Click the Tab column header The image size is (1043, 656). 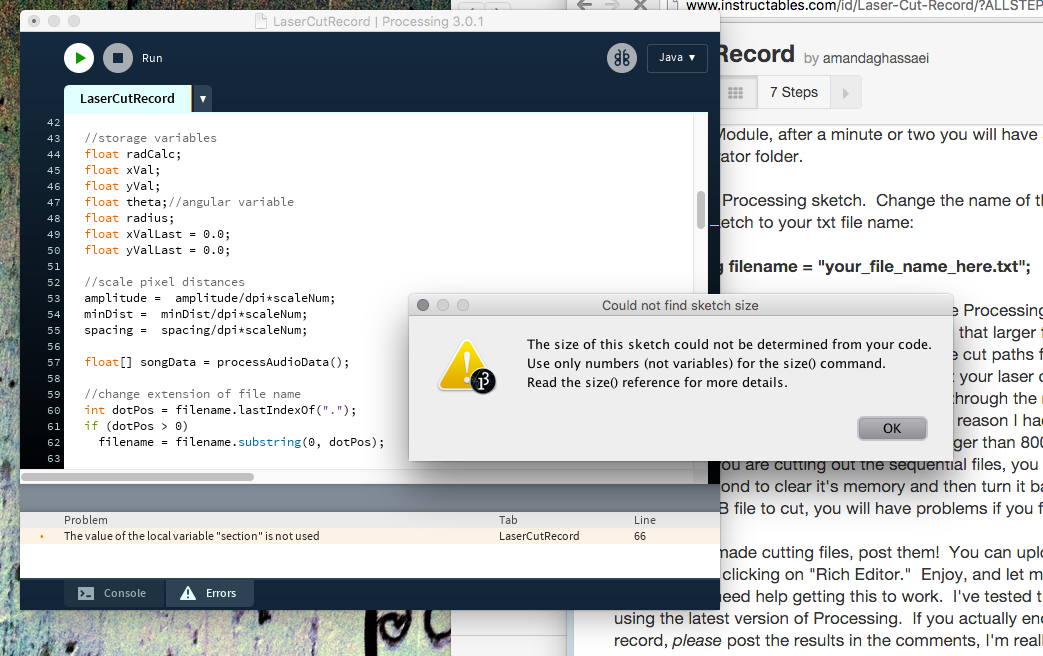[508, 520]
